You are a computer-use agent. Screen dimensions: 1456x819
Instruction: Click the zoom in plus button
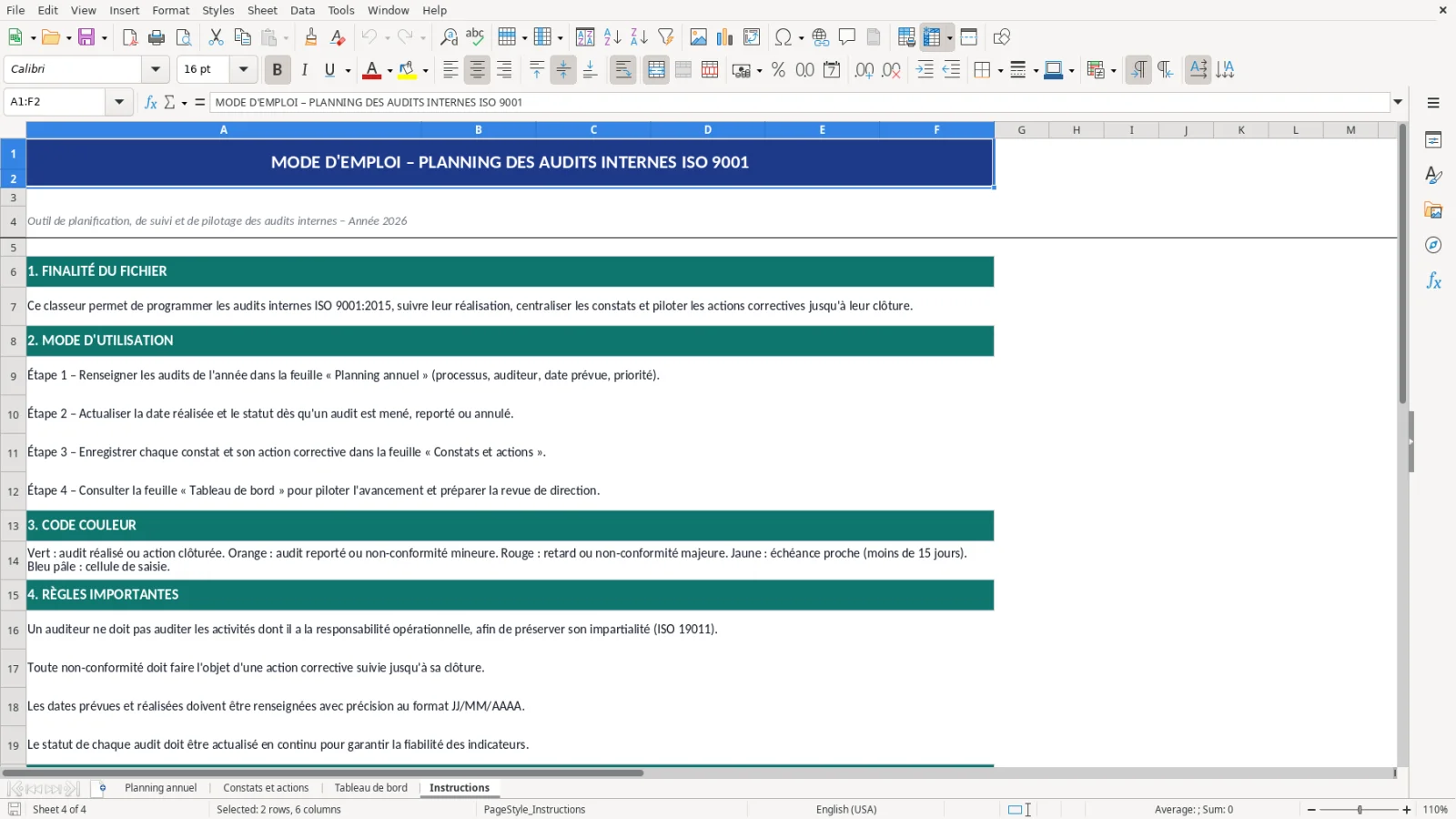1407,810
